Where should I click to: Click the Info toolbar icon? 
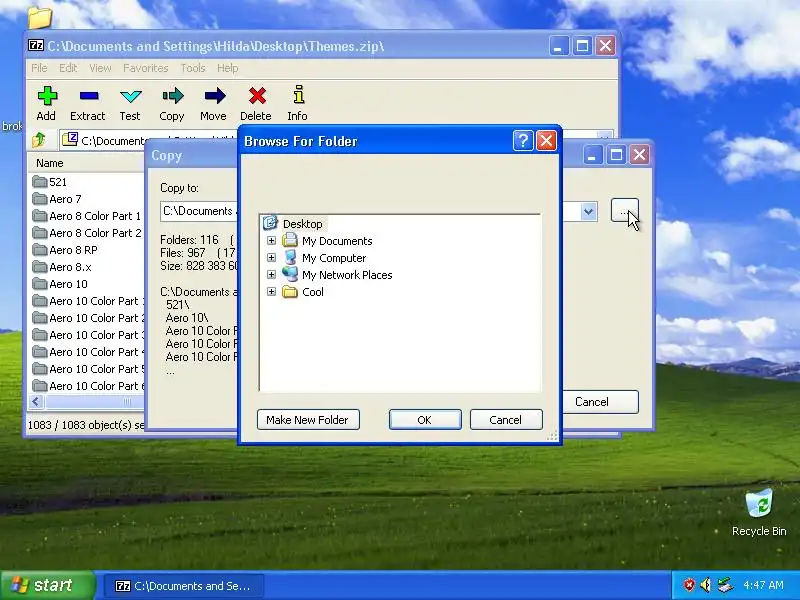[299, 95]
